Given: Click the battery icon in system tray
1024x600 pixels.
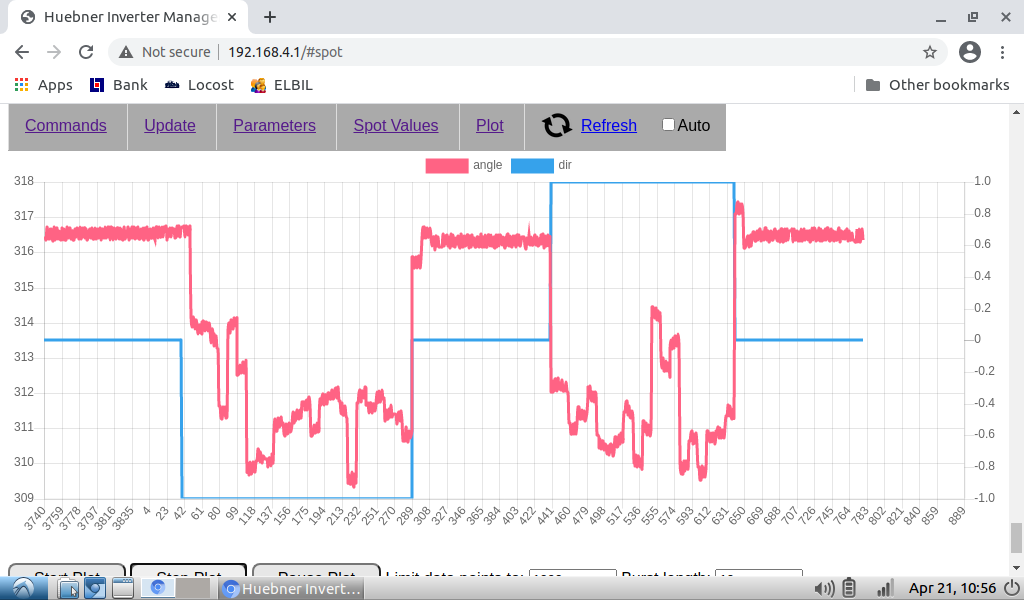Looking at the screenshot, I should click(x=850, y=588).
